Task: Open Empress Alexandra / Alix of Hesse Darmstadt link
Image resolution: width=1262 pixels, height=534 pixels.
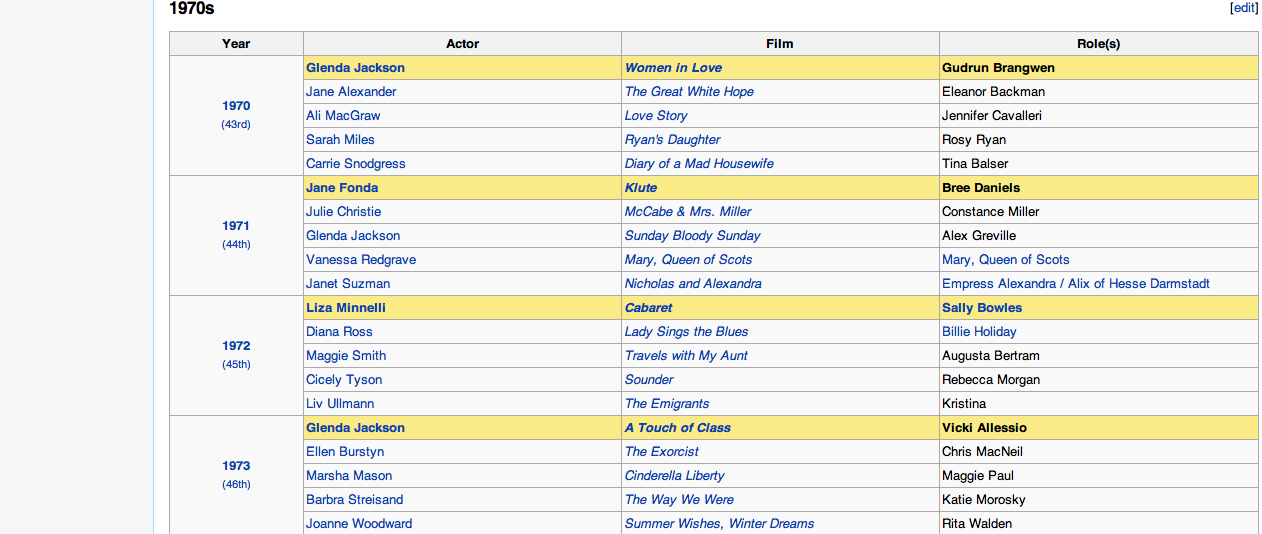Action: pos(1076,284)
